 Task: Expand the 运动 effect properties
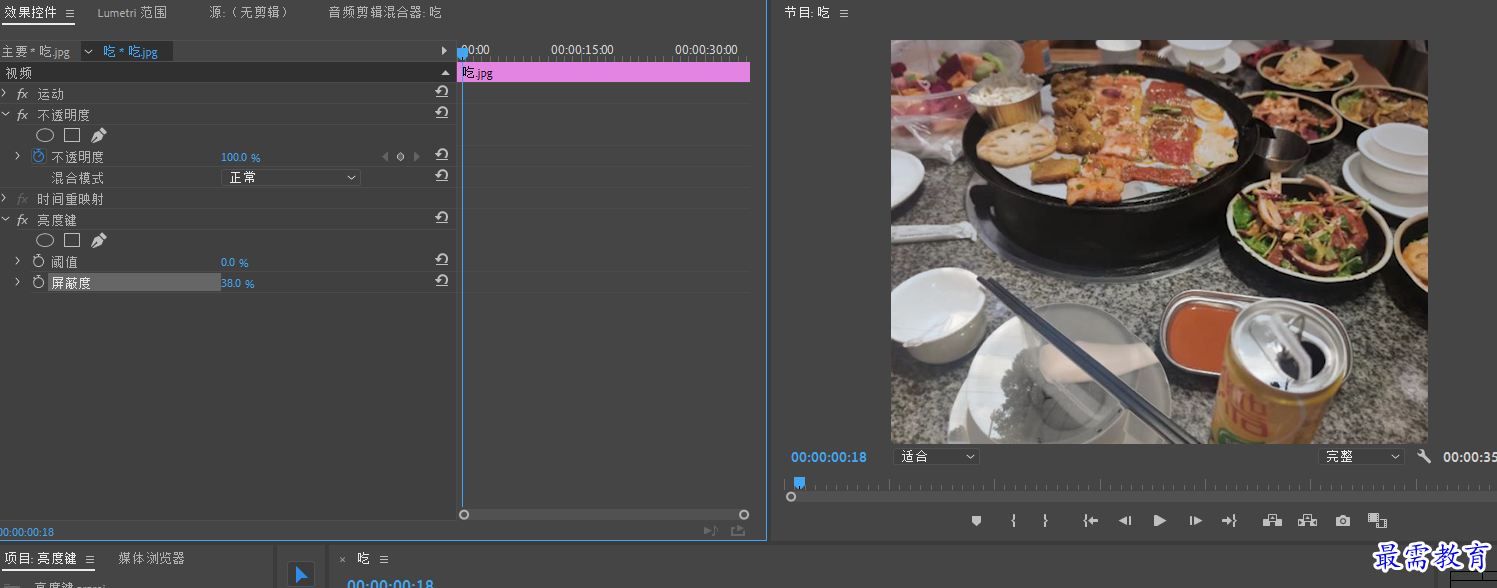coord(4,93)
